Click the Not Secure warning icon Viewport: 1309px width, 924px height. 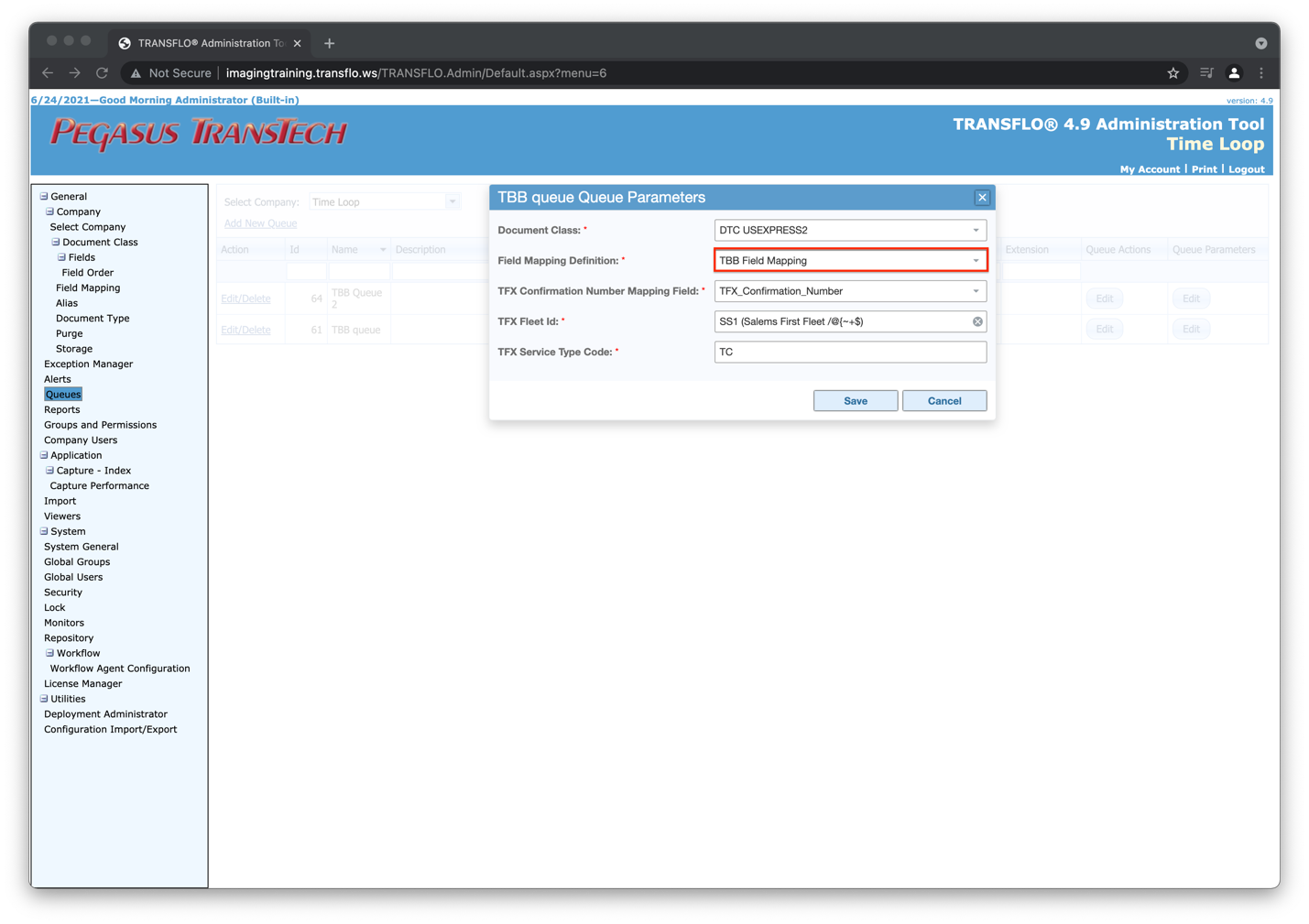[136, 73]
